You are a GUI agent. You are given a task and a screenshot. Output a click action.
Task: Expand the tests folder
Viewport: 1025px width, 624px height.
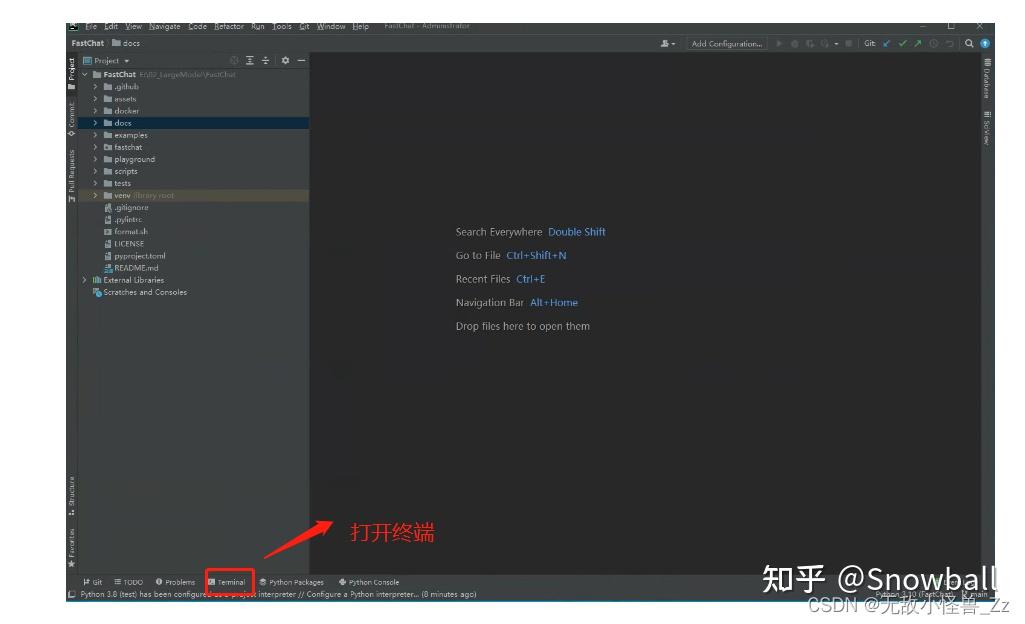point(95,183)
